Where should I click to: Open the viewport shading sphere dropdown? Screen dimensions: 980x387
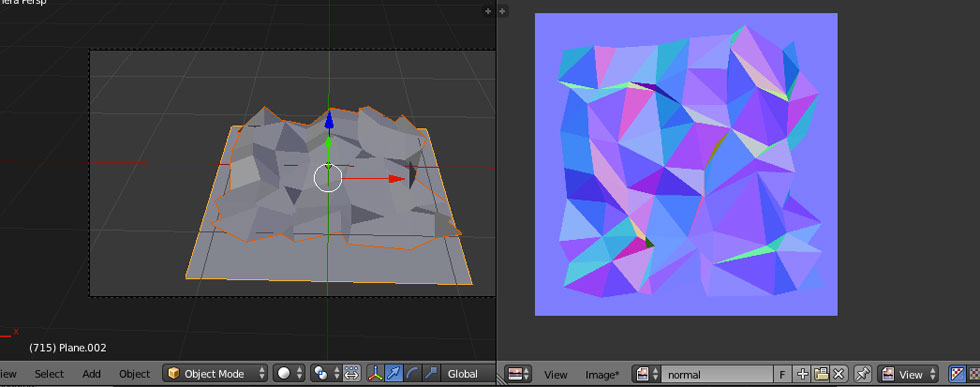click(289, 374)
